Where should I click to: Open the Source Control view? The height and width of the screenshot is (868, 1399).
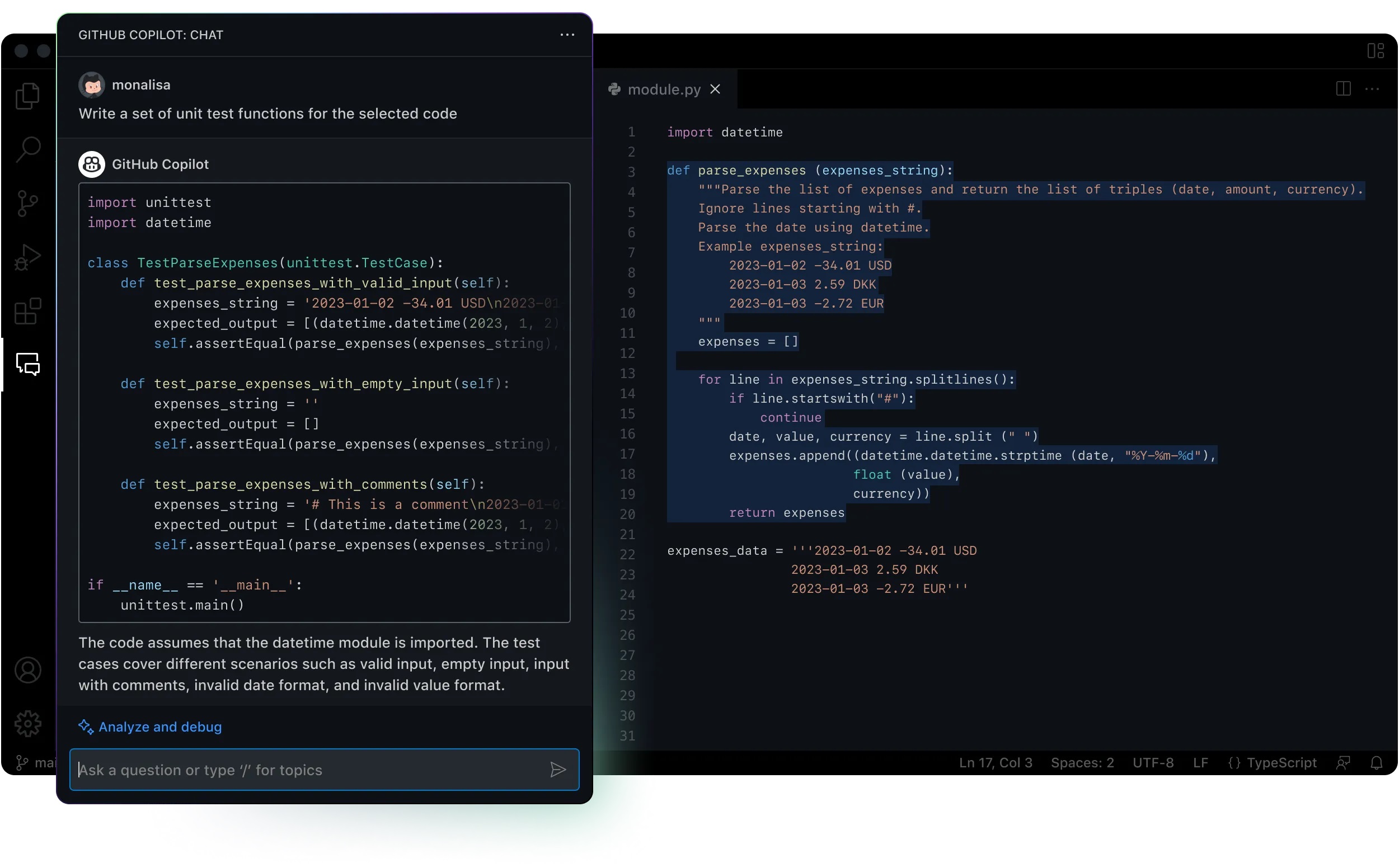pyautogui.click(x=27, y=203)
